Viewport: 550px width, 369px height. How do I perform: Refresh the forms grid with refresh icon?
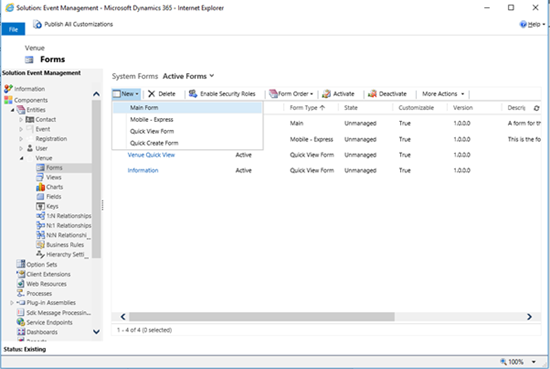click(536, 108)
